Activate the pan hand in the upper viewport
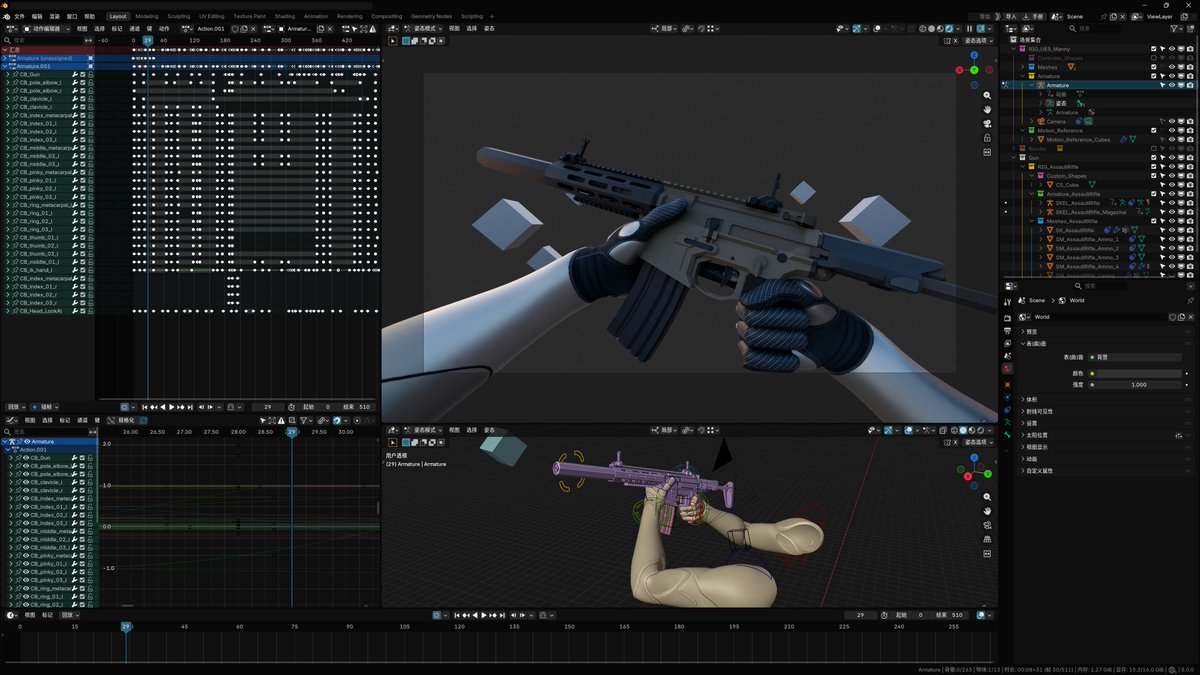 pos(988,109)
